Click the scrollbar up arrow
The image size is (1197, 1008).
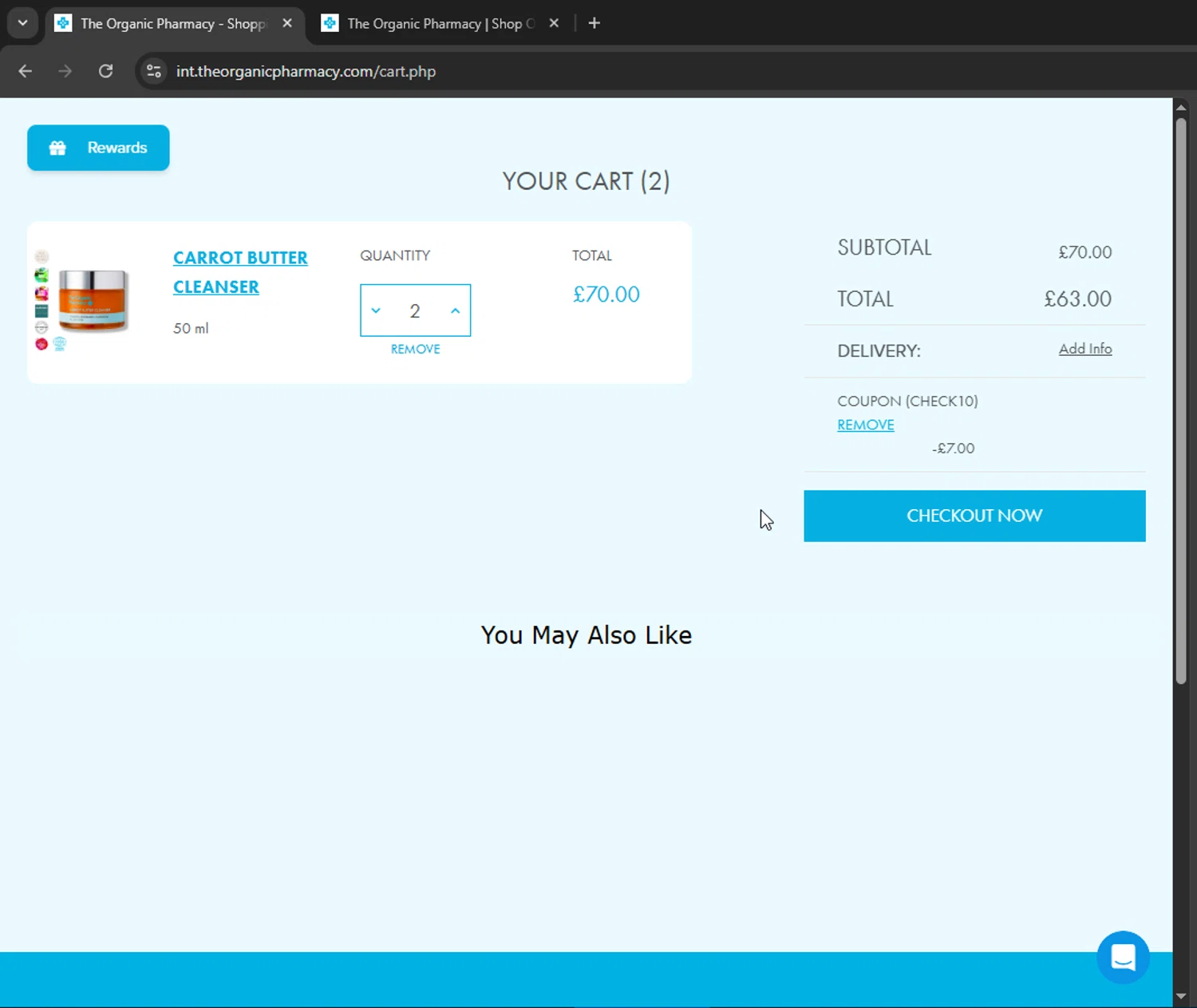(x=1181, y=108)
